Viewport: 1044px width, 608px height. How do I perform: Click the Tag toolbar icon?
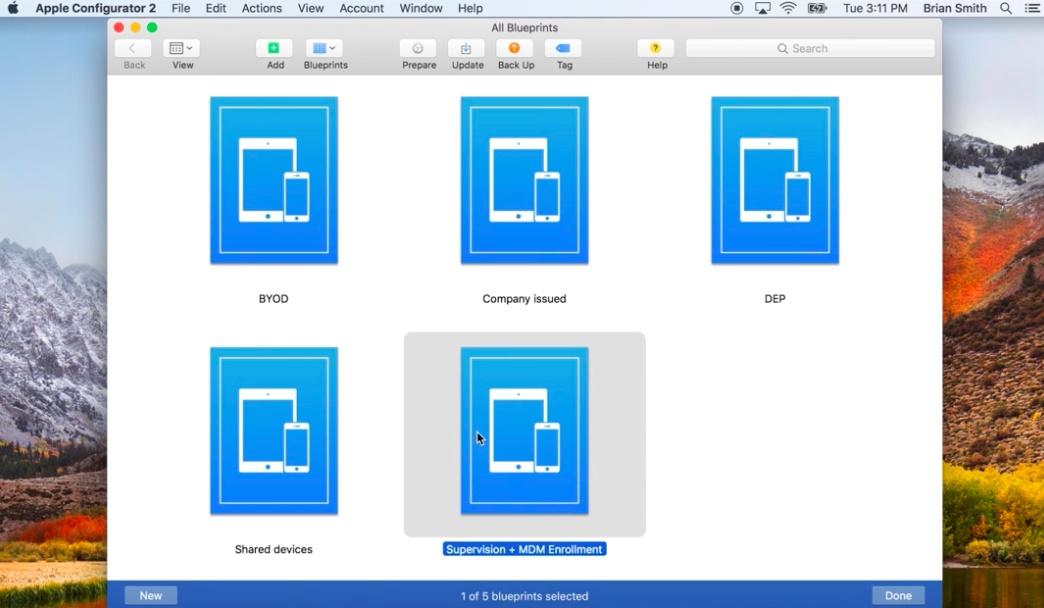[563, 48]
